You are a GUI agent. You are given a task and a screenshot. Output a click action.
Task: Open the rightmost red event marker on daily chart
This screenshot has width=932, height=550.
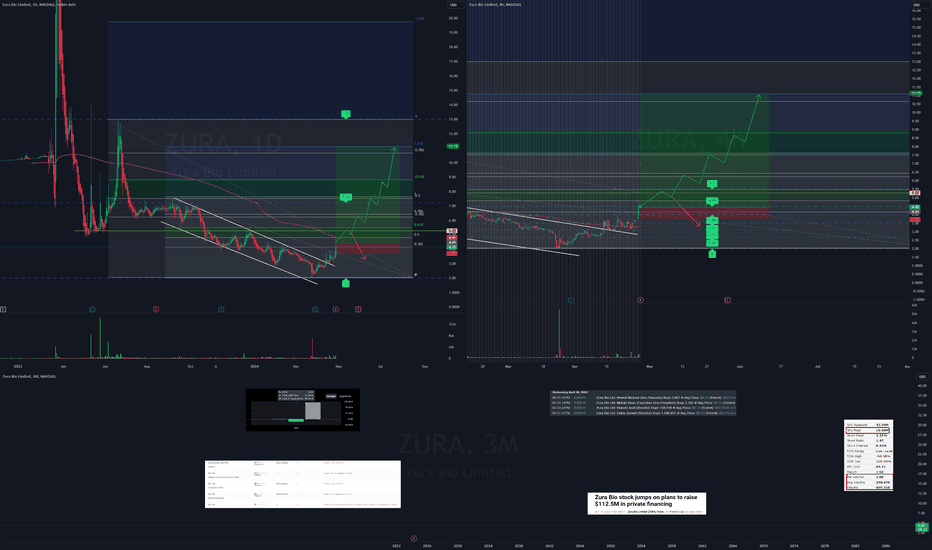pyautogui.click(x=358, y=309)
